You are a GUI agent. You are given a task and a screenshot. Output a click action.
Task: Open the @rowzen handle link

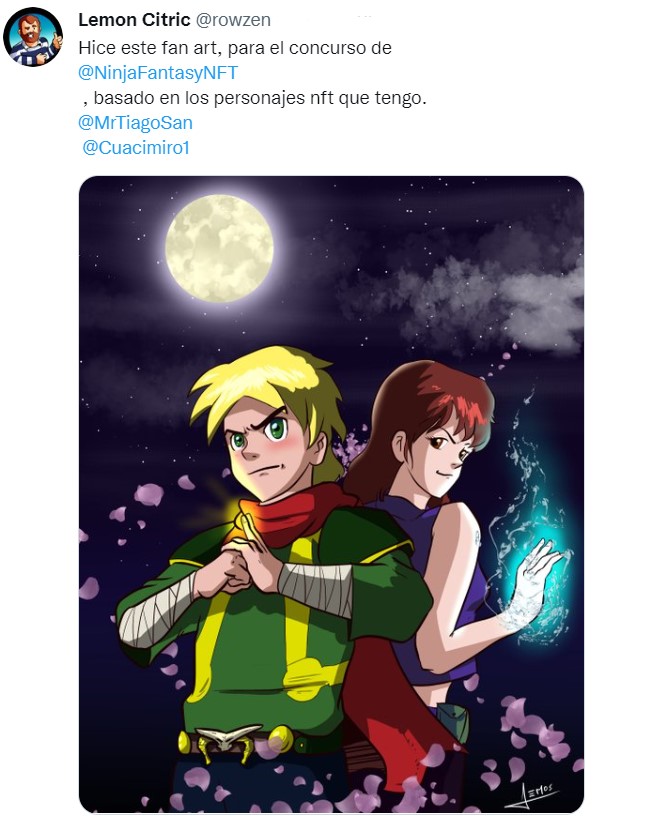coord(233,20)
